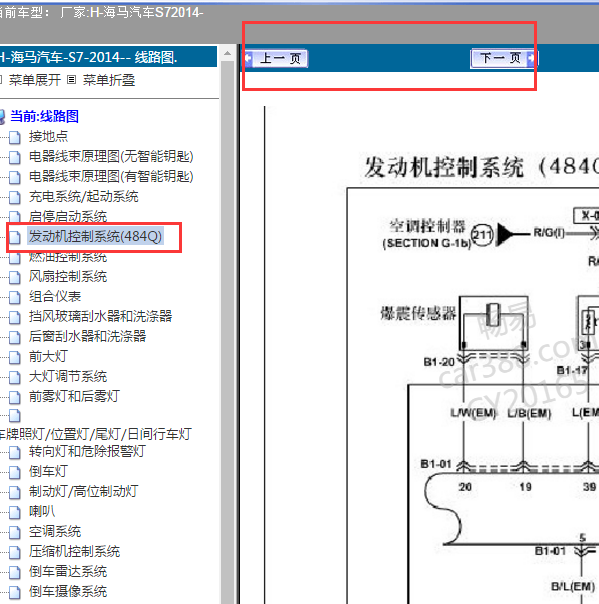Select 电器线束原理图(无智能钥匙) entry
The image size is (599, 604).
coord(111,156)
